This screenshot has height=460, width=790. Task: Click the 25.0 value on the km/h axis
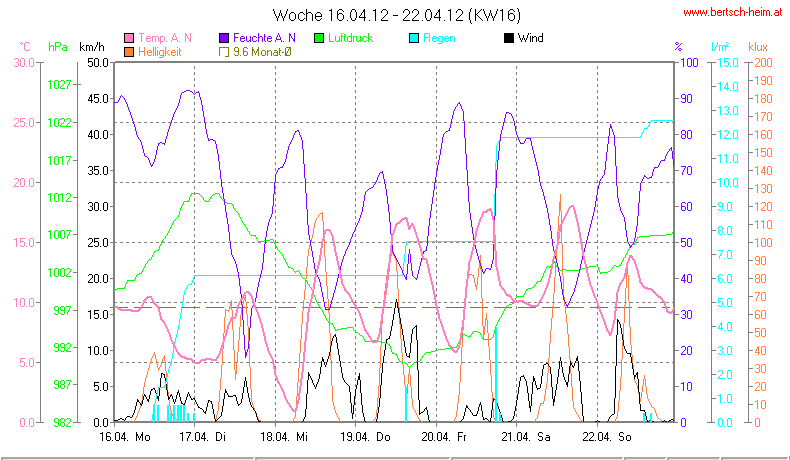(x=98, y=243)
